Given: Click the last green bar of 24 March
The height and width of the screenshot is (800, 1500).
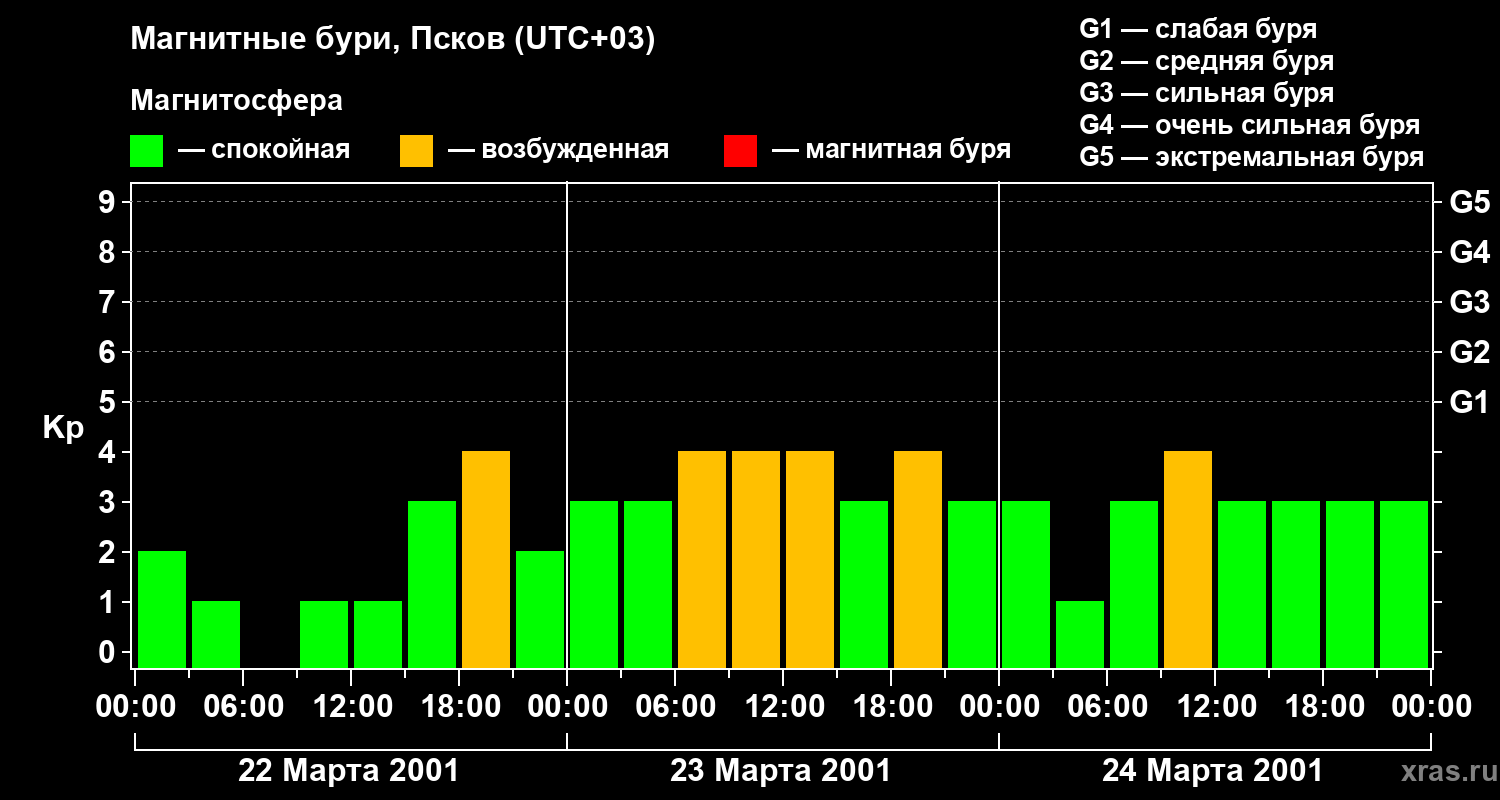Looking at the screenshot, I should [1404, 584].
